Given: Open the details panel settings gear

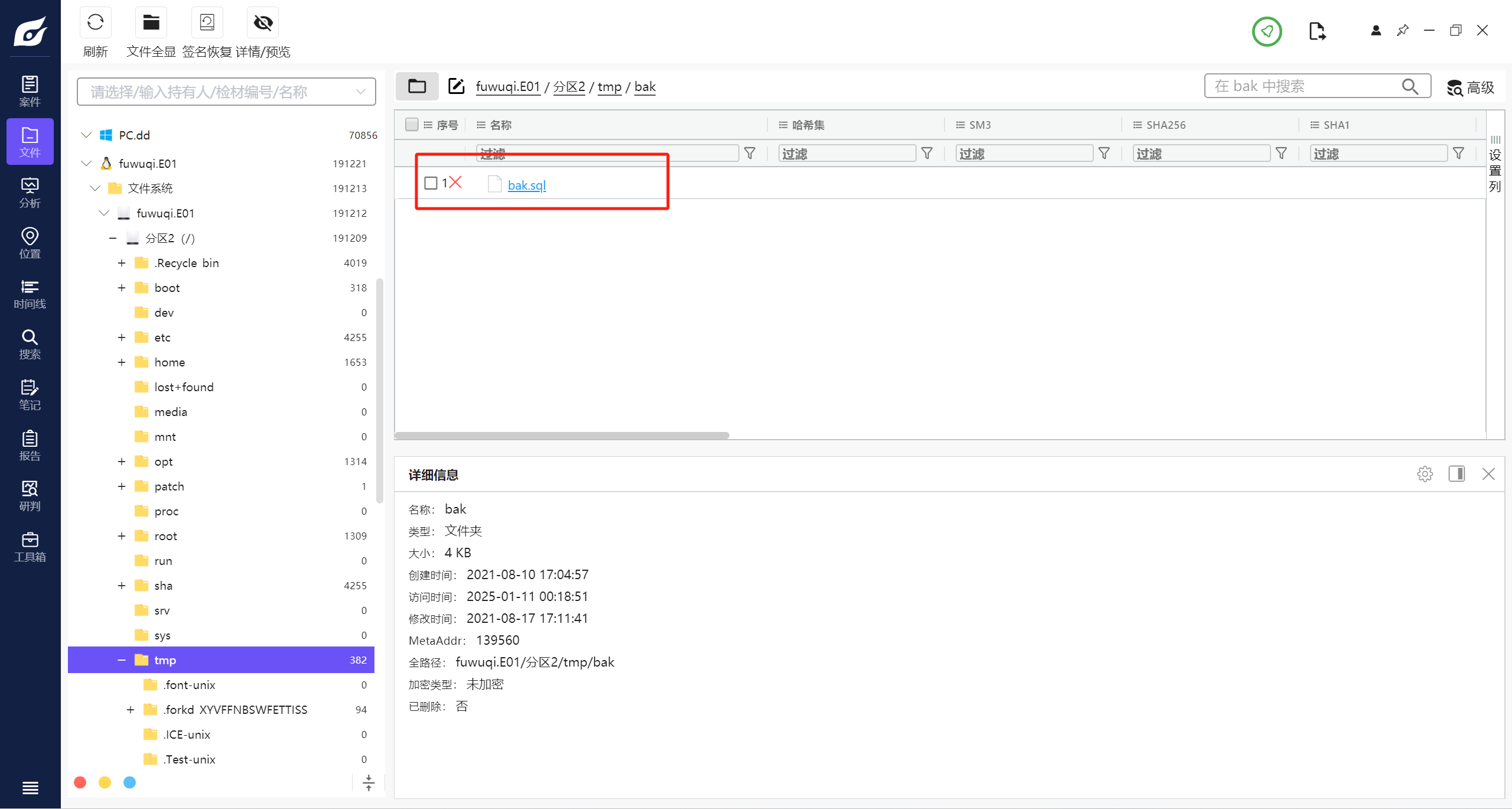Looking at the screenshot, I should click(1425, 474).
